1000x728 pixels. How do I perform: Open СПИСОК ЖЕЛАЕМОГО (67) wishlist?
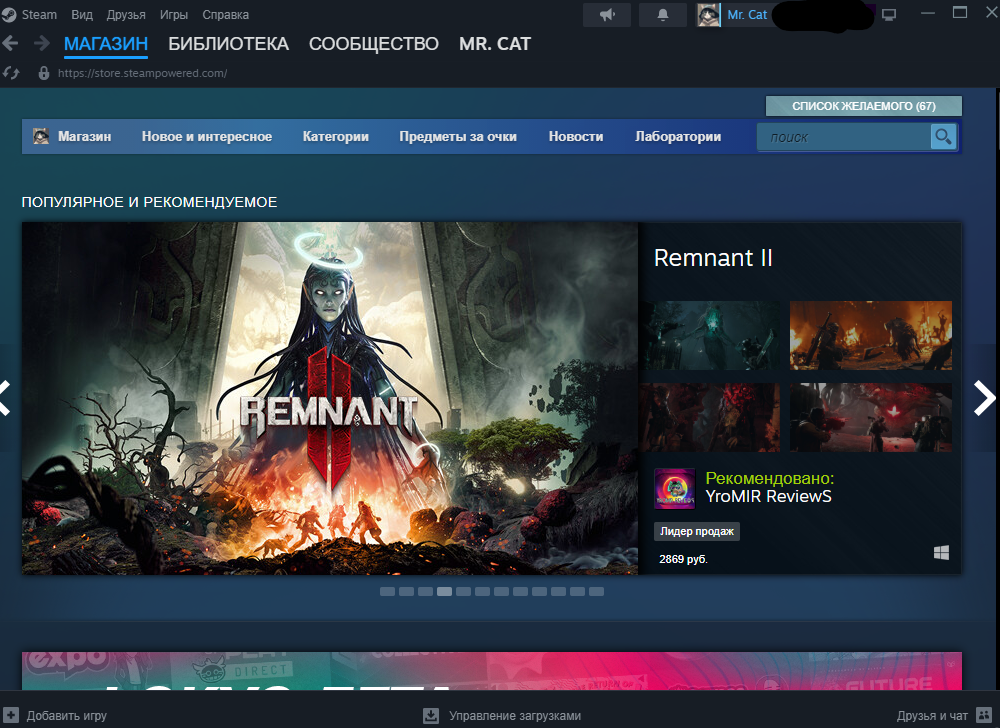(x=864, y=106)
